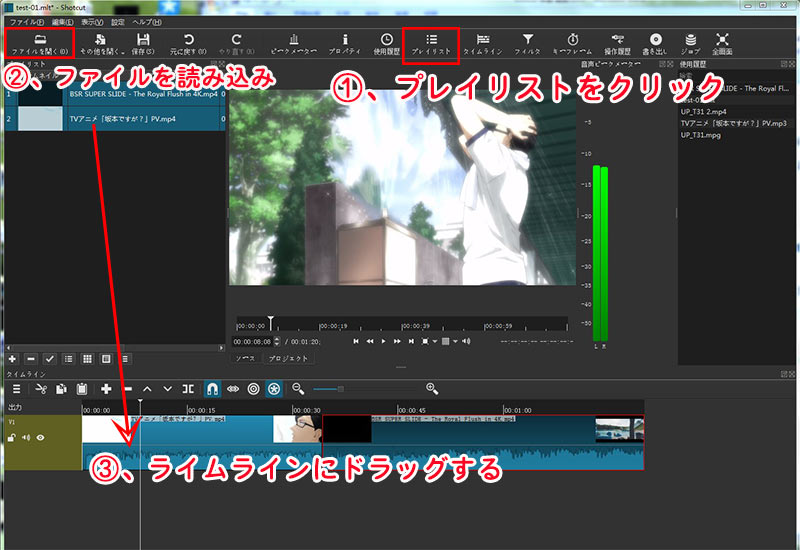Switch to the Source tab
The width and height of the screenshot is (800, 550).
coord(245,358)
